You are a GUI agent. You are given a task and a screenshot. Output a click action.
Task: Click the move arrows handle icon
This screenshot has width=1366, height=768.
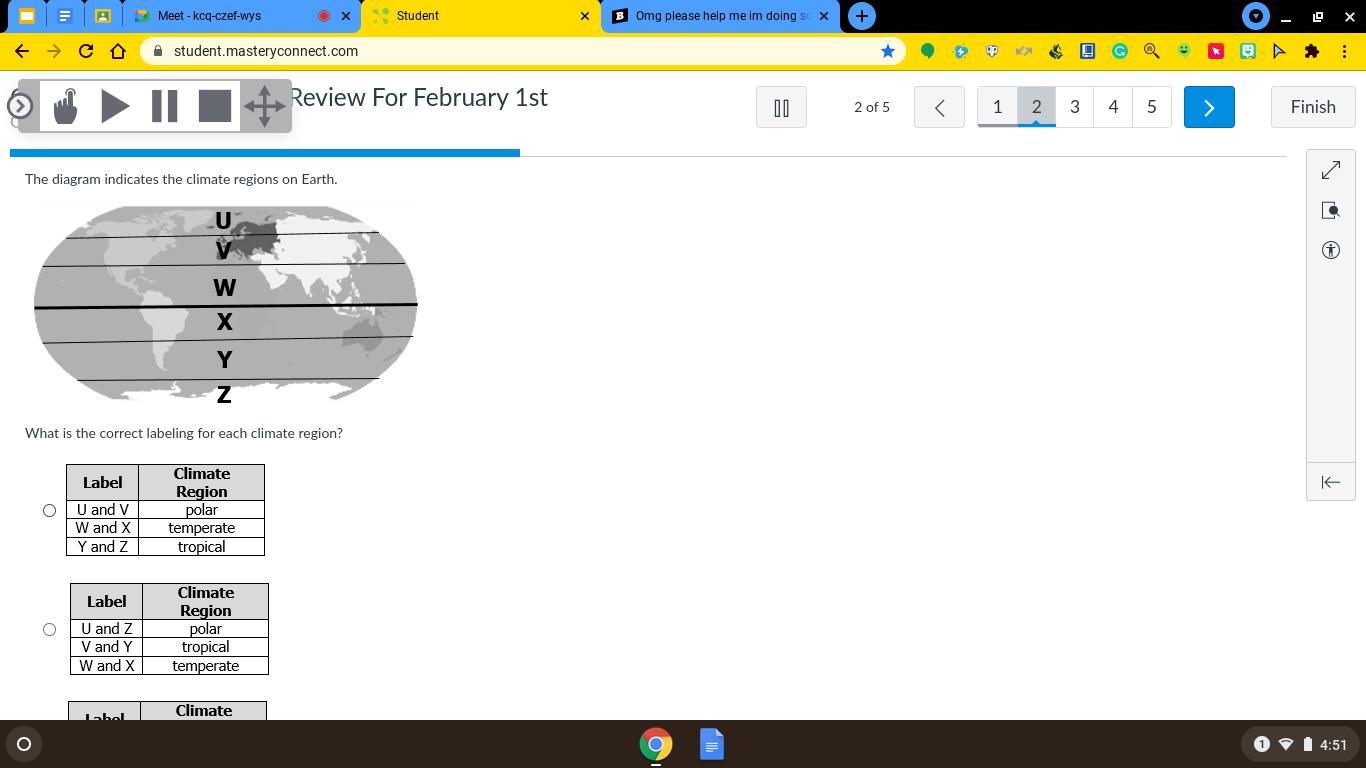pyautogui.click(x=265, y=106)
